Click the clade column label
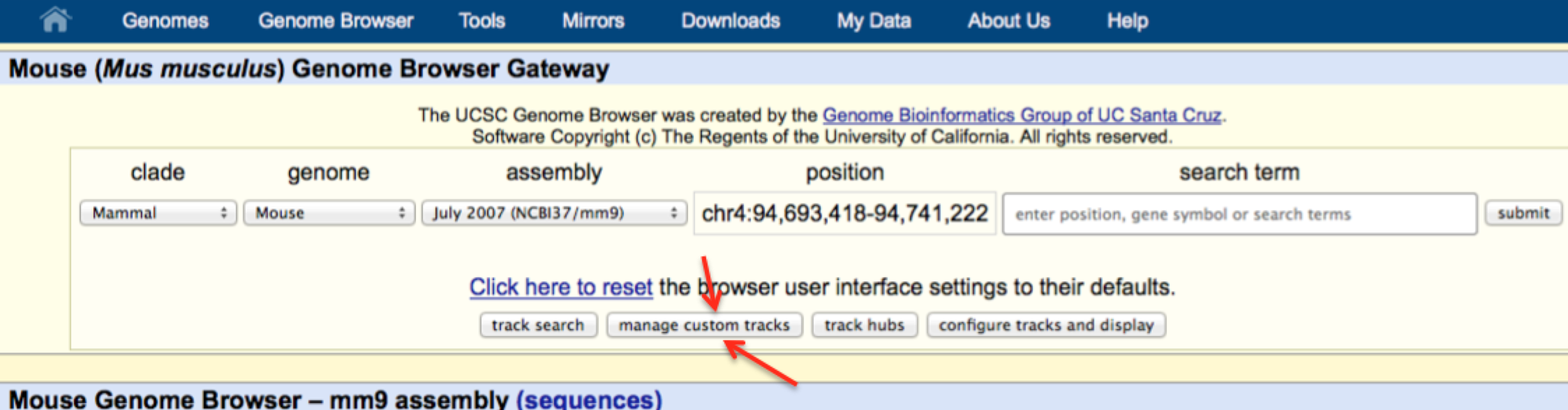Screen dimensions: 1568x410 [x=158, y=173]
